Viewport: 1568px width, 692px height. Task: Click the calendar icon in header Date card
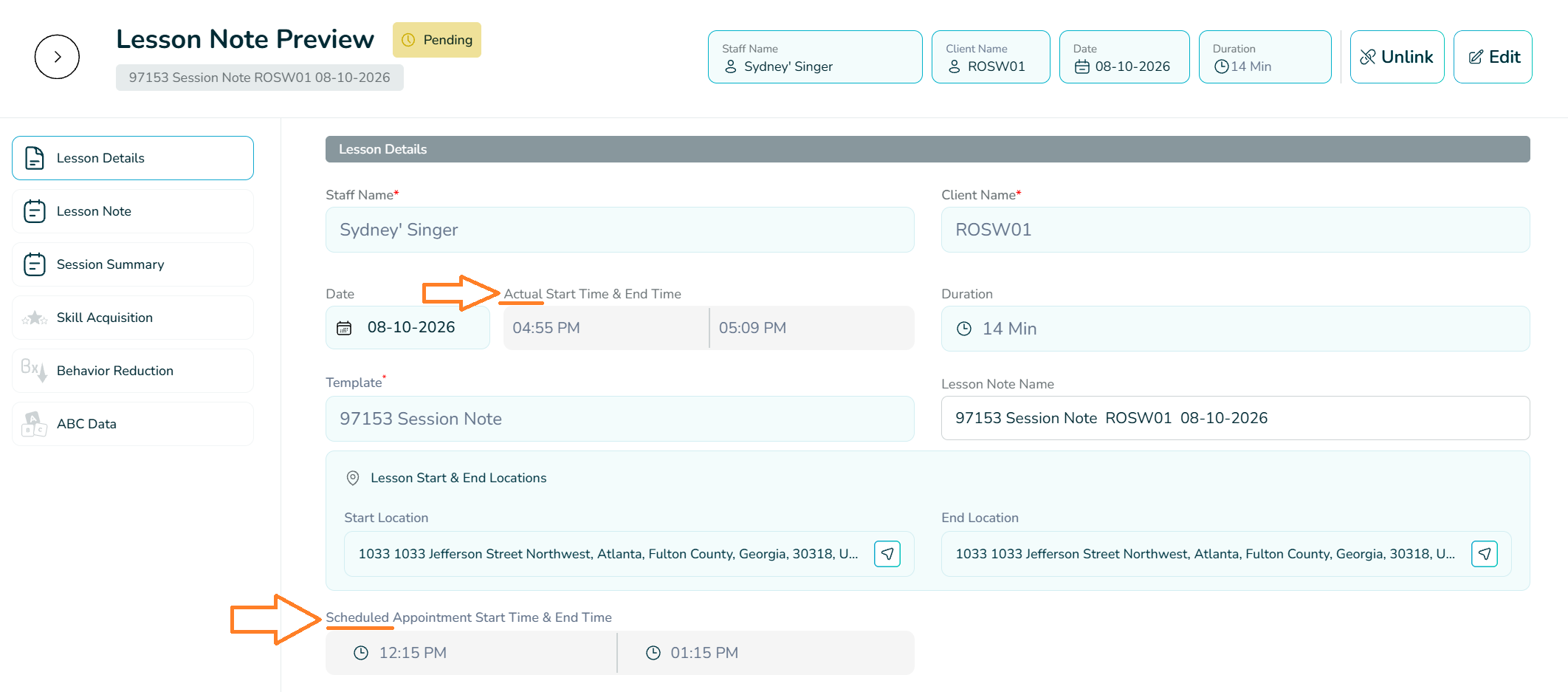1082,66
